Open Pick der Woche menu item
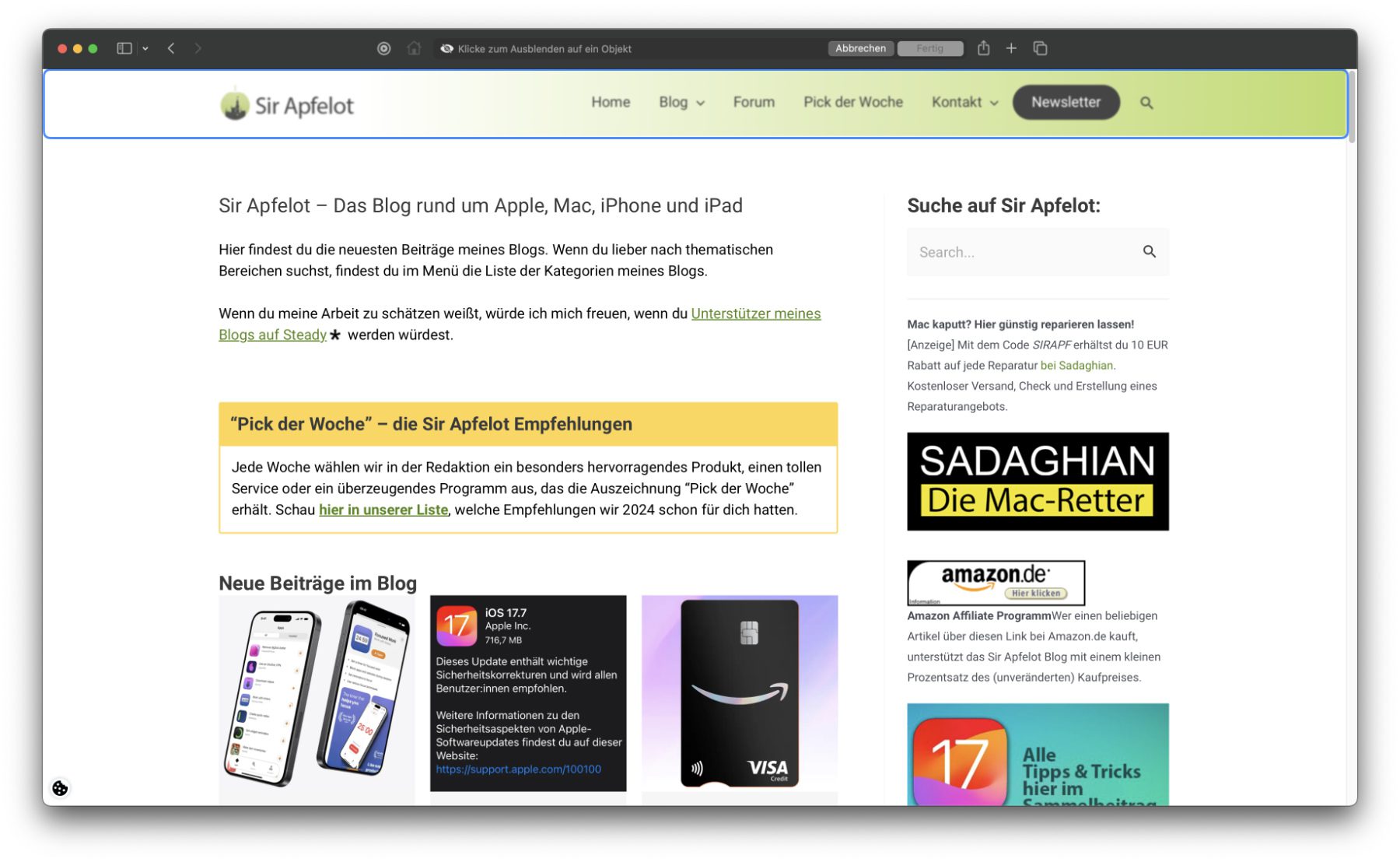1400x862 pixels. click(853, 102)
